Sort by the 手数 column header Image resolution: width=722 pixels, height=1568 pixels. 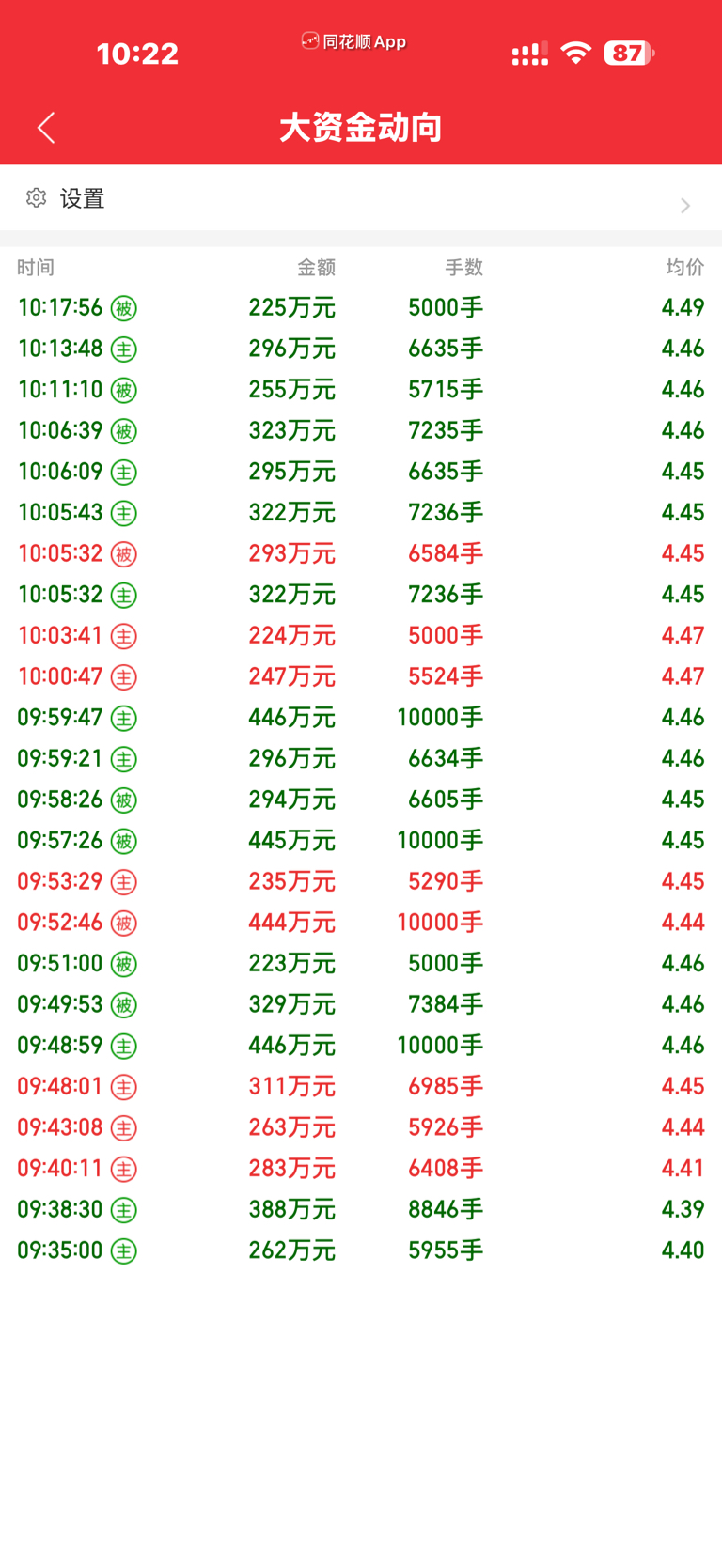click(x=463, y=268)
